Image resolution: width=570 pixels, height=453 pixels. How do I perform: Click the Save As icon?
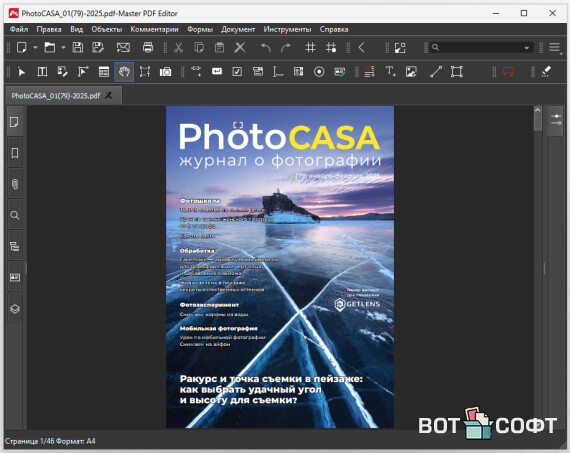(x=98, y=47)
